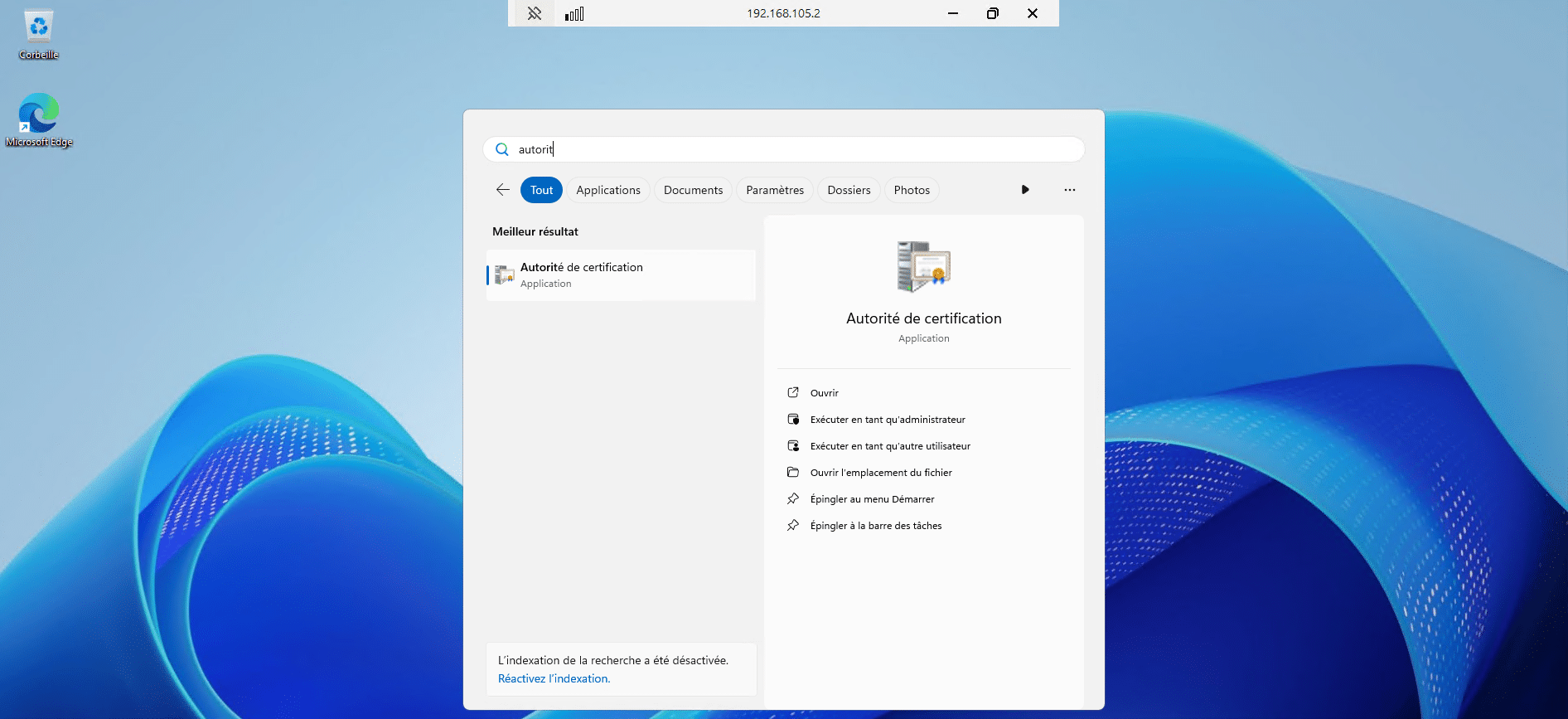Choose Exécuter en tant qu'administrateur
Viewport: 1568px width, 719px height.
887,420
